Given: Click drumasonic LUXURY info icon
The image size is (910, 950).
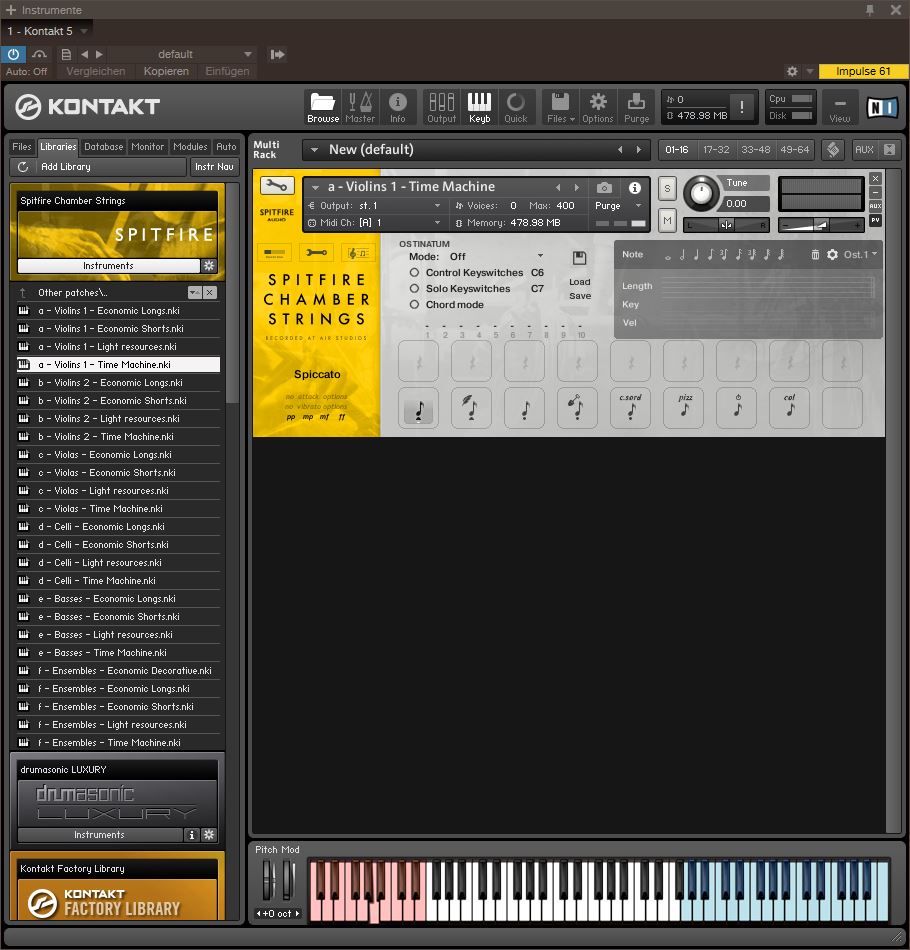Looking at the screenshot, I should pos(191,835).
